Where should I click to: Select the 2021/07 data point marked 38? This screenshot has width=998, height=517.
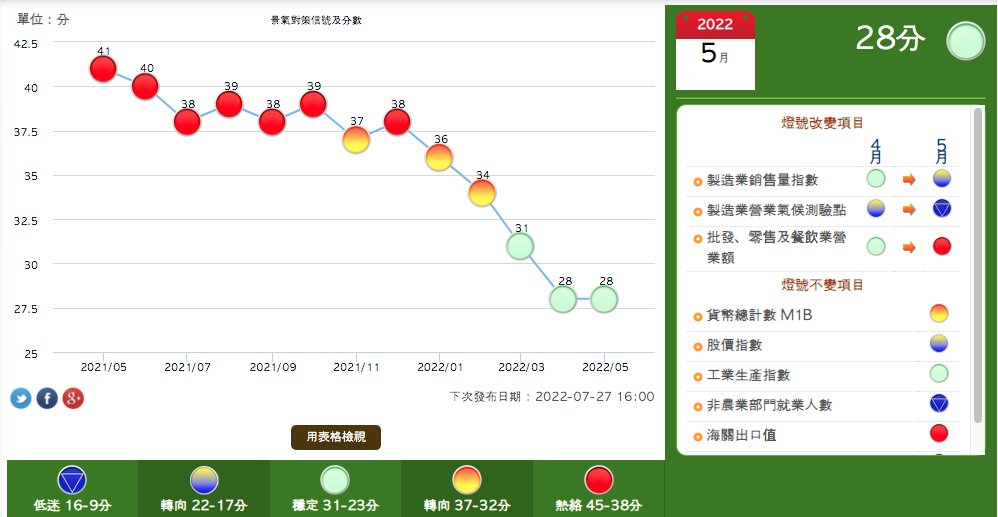[x=187, y=122]
